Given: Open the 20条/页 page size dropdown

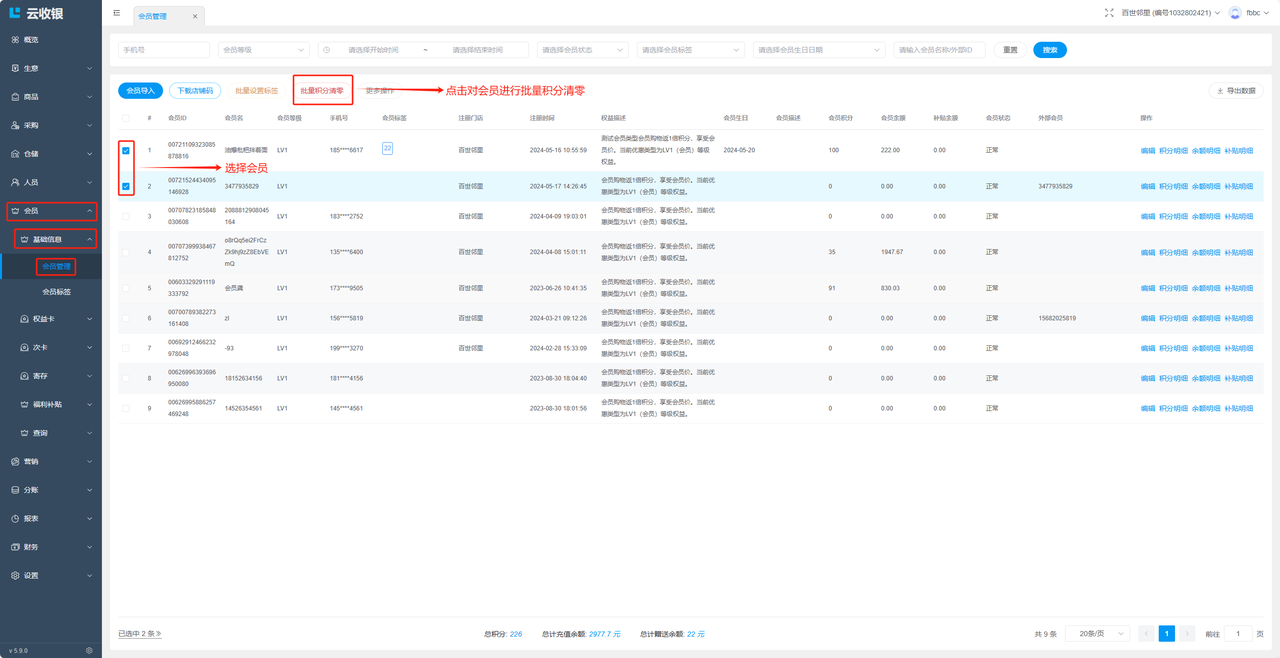Looking at the screenshot, I should point(1097,634).
